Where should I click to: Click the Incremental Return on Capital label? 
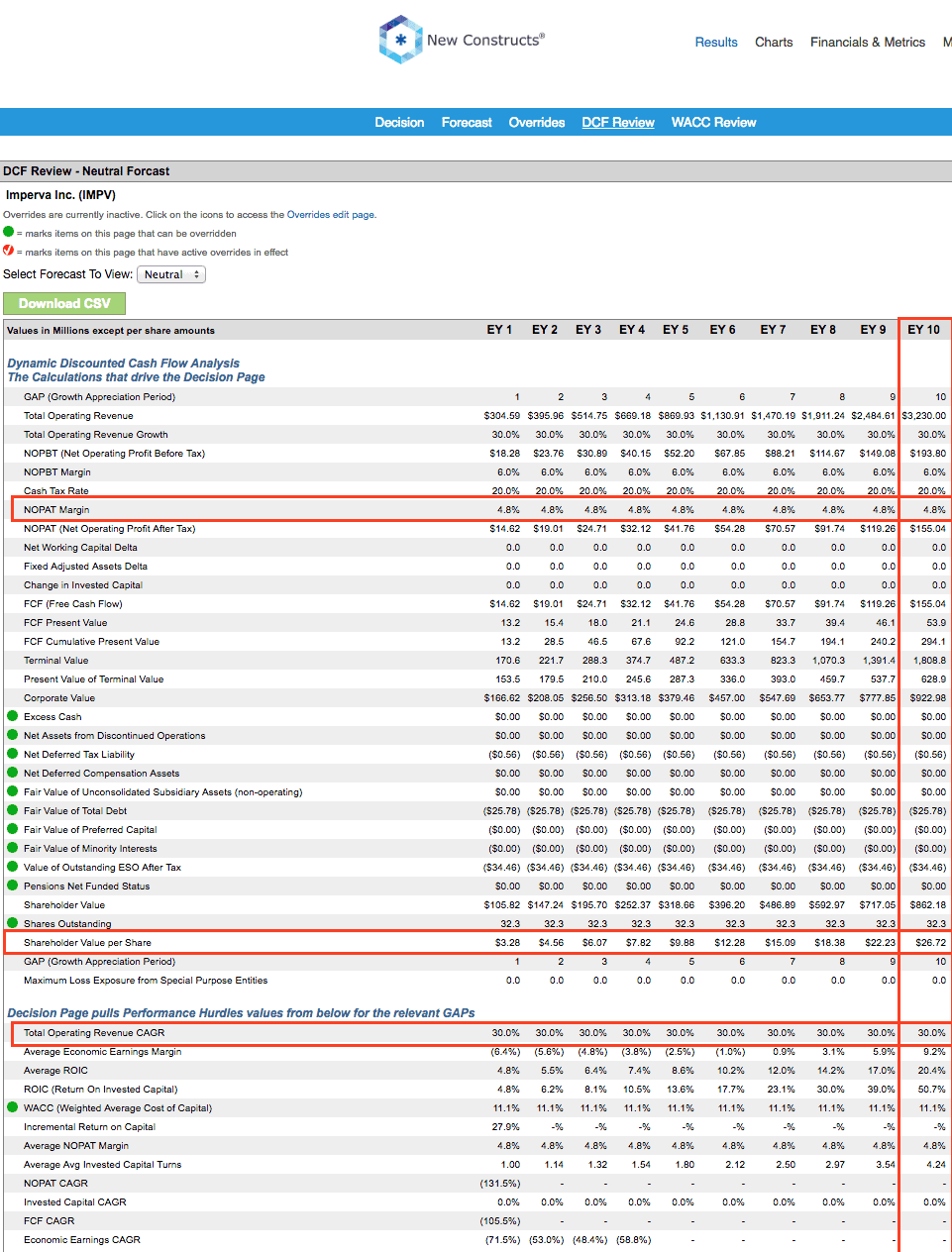pyautogui.click(x=89, y=1126)
